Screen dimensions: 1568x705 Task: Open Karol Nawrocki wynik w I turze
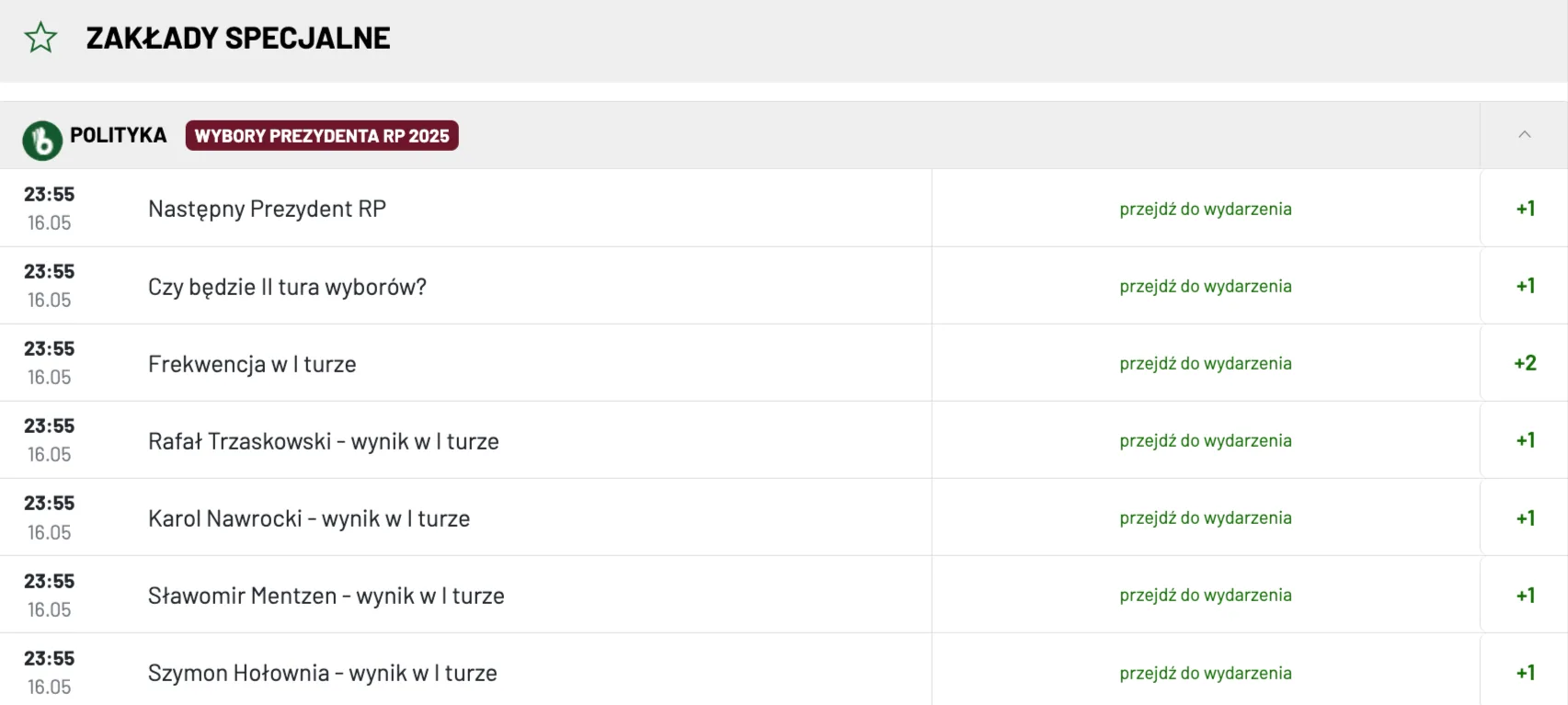click(x=309, y=518)
